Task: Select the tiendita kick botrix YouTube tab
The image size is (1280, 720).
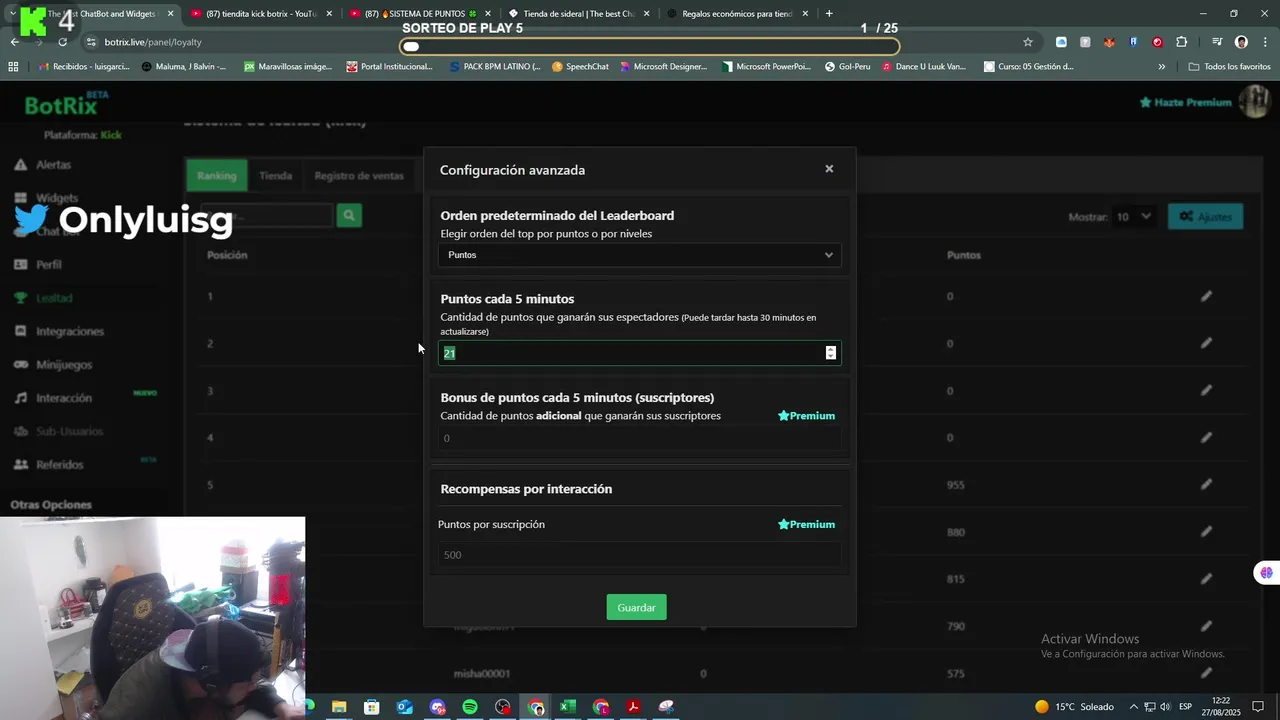Action: coord(260,14)
